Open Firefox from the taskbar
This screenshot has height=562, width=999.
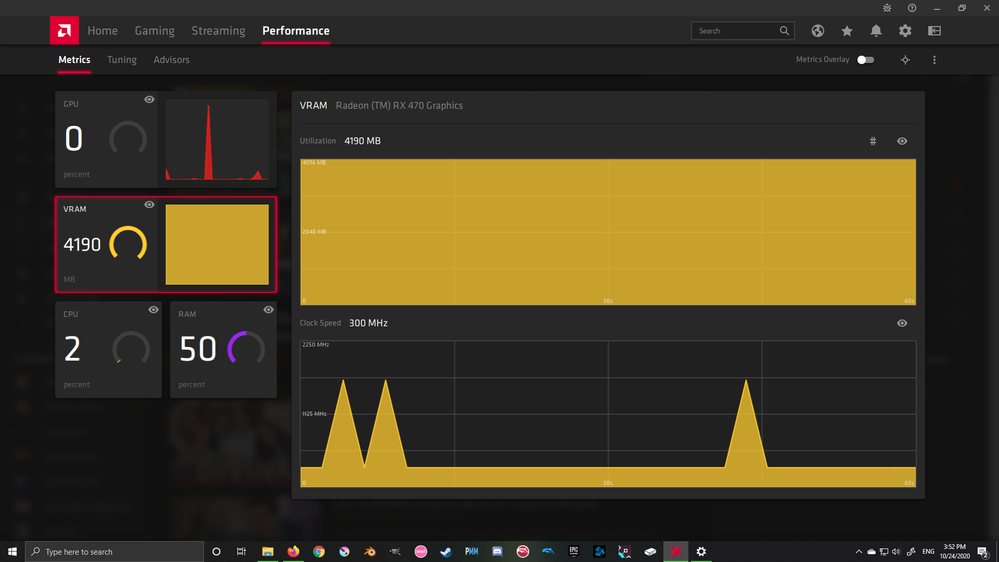(x=293, y=552)
